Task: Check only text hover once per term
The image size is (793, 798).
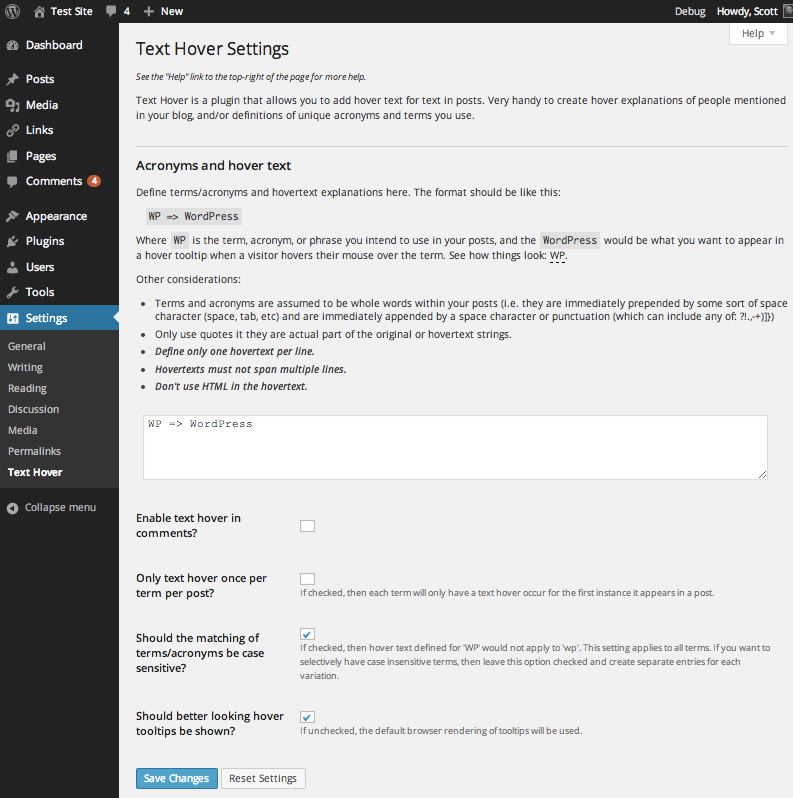Action: [x=307, y=579]
